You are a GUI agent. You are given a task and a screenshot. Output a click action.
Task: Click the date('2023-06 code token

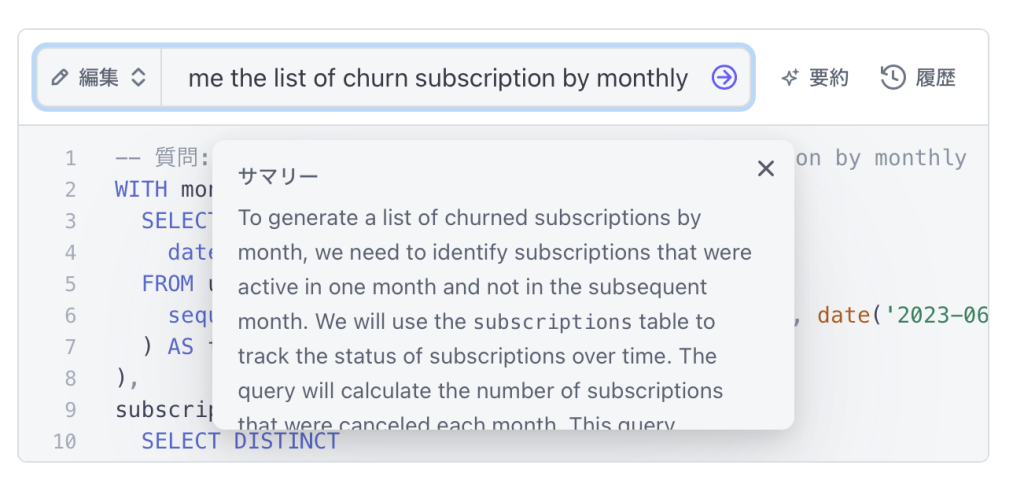902,315
